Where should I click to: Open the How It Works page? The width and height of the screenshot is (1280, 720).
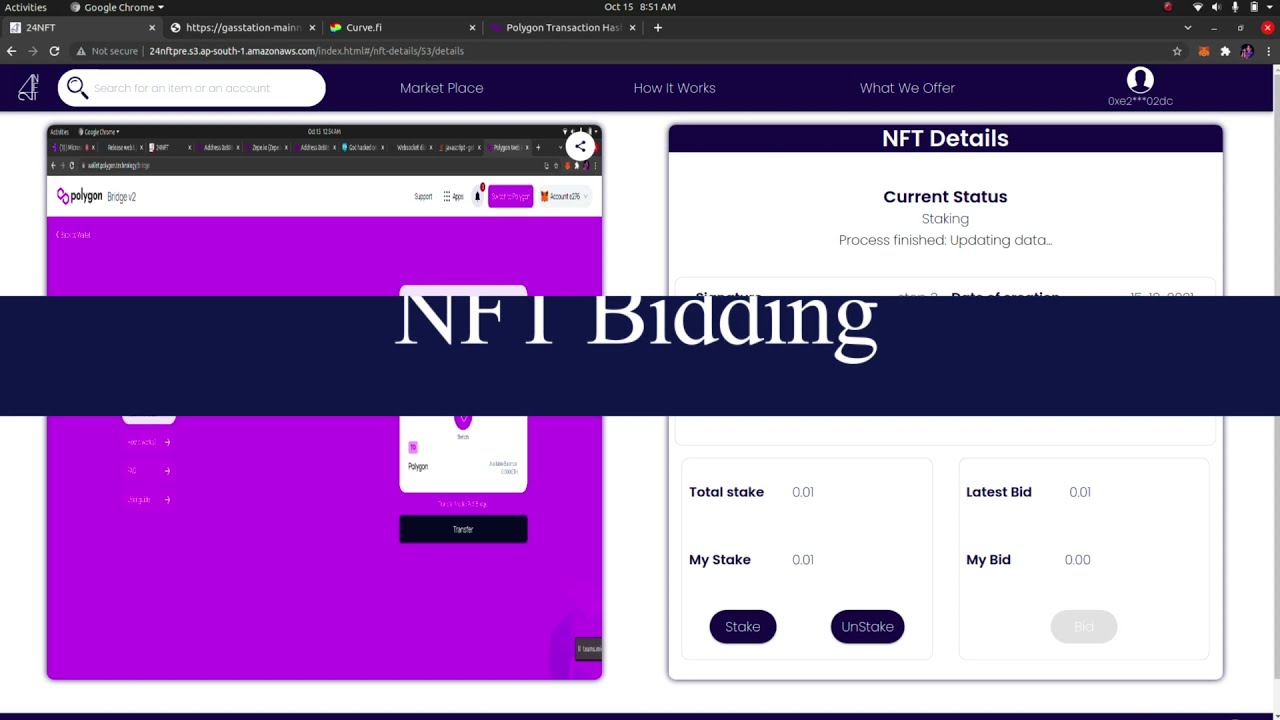pyautogui.click(x=675, y=88)
